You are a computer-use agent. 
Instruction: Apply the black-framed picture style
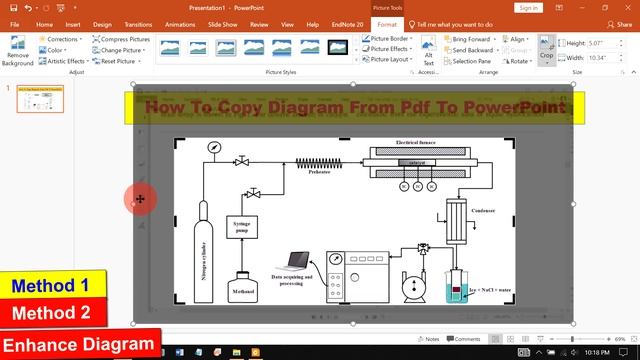[x=338, y=48]
